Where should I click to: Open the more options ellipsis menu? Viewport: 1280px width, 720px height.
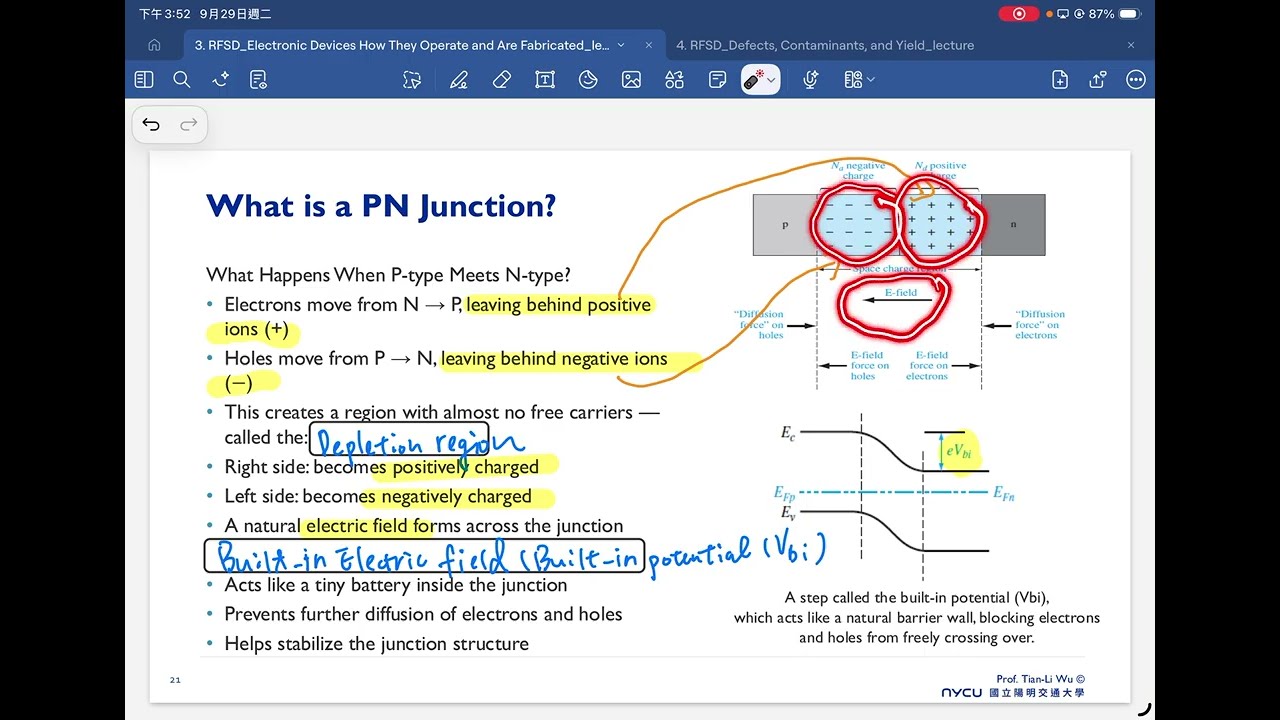pyautogui.click(x=1136, y=80)
